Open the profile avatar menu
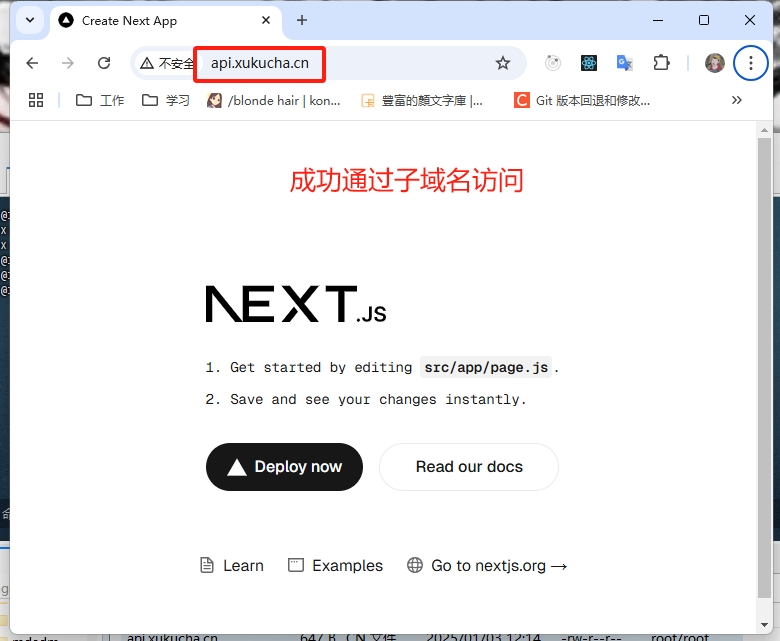The height and width of the screenshot is (641, 780). pos(715,63)
